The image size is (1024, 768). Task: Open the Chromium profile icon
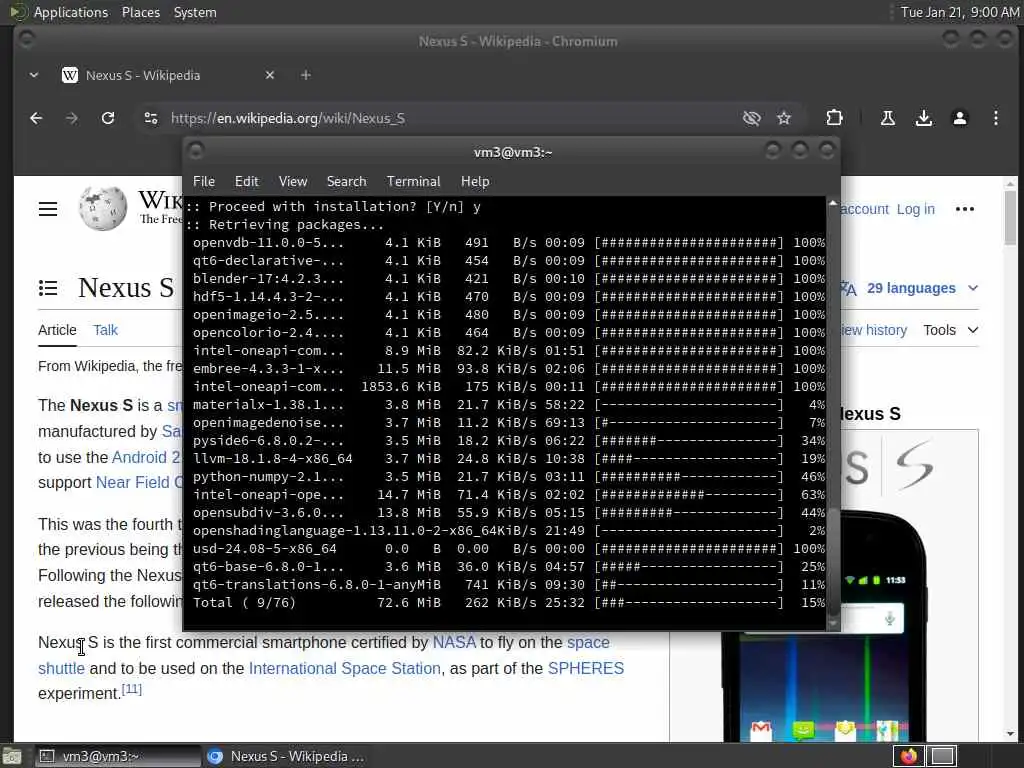click(x=959, y=118)
